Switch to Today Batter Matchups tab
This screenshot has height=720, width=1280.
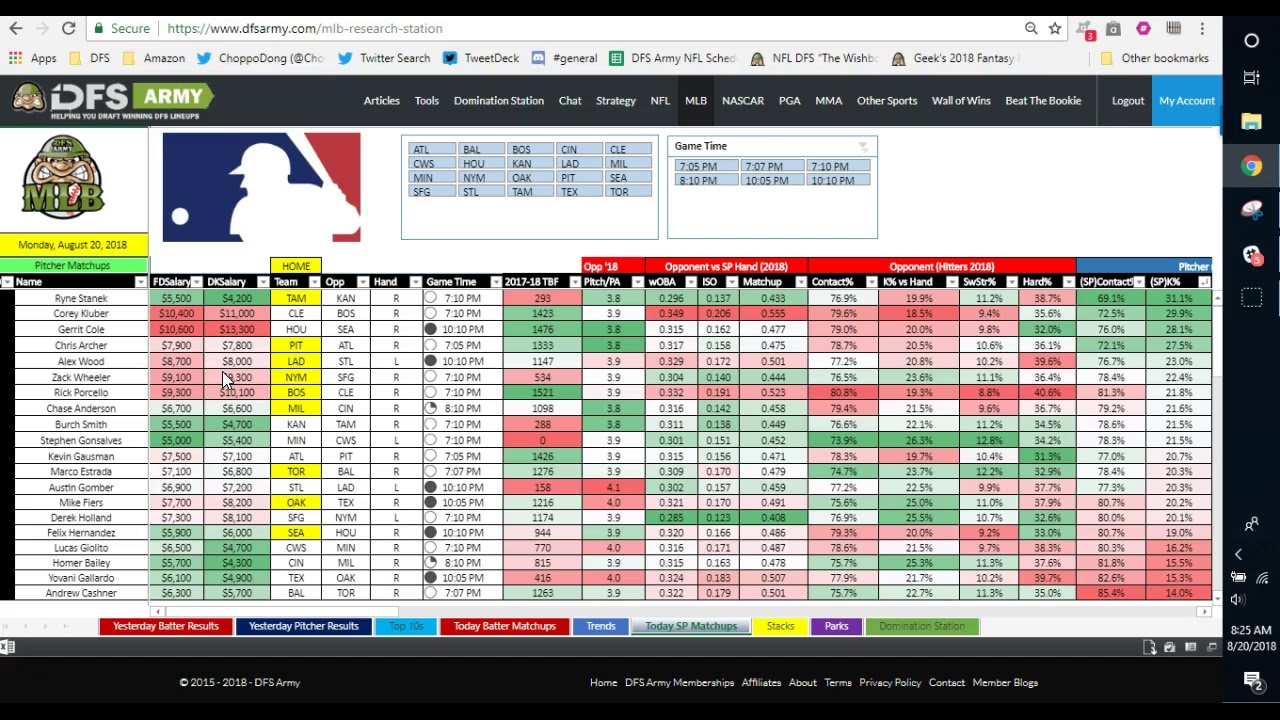click(x=504, y=627)
